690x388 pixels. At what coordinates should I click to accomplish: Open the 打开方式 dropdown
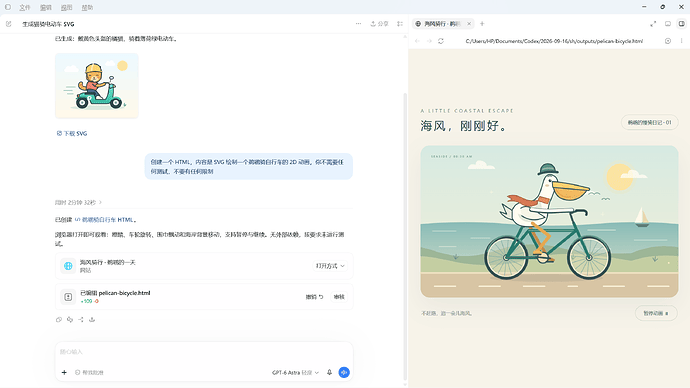click(330, 266)
